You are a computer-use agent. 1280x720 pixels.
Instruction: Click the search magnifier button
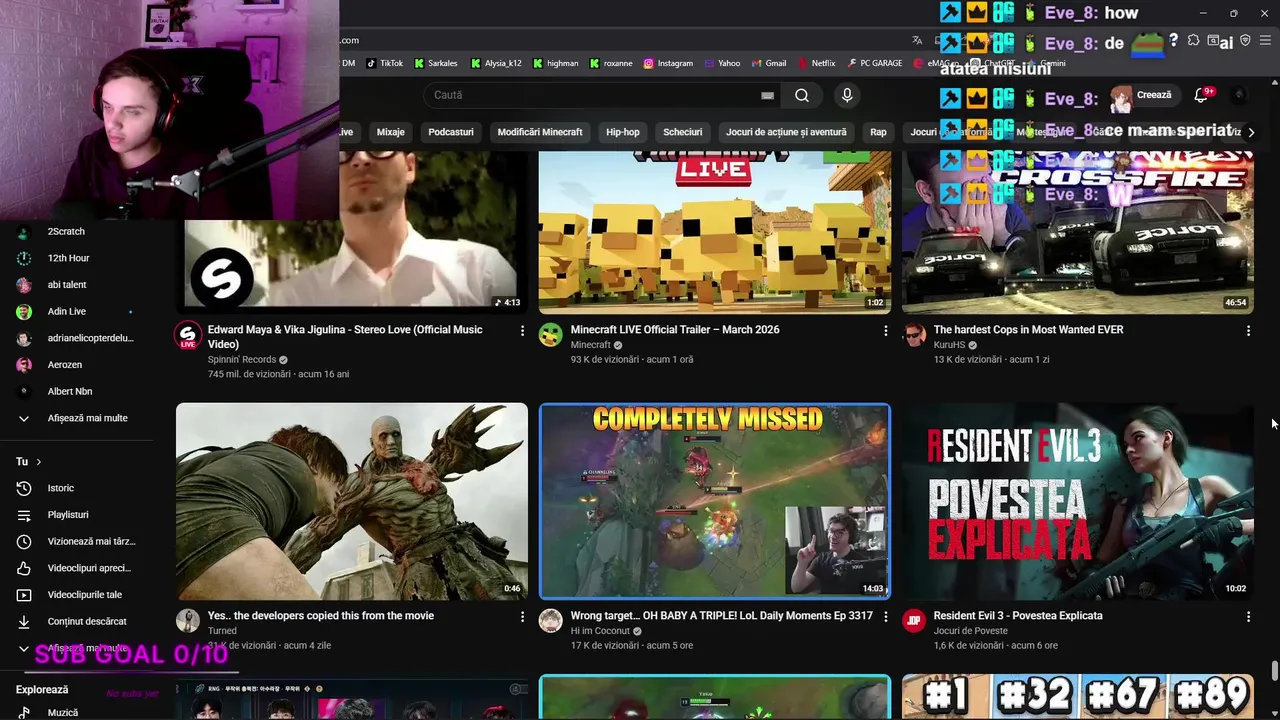[802, 95]
